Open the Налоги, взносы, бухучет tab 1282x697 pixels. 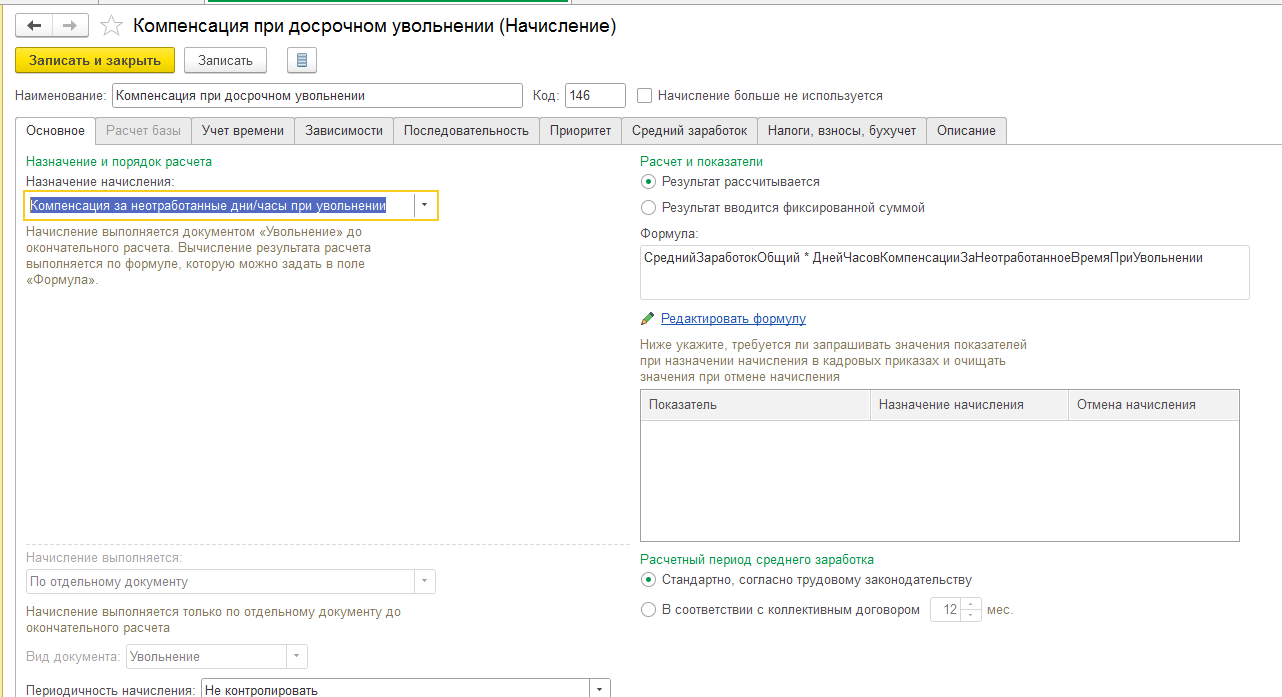tap(841, 131)
